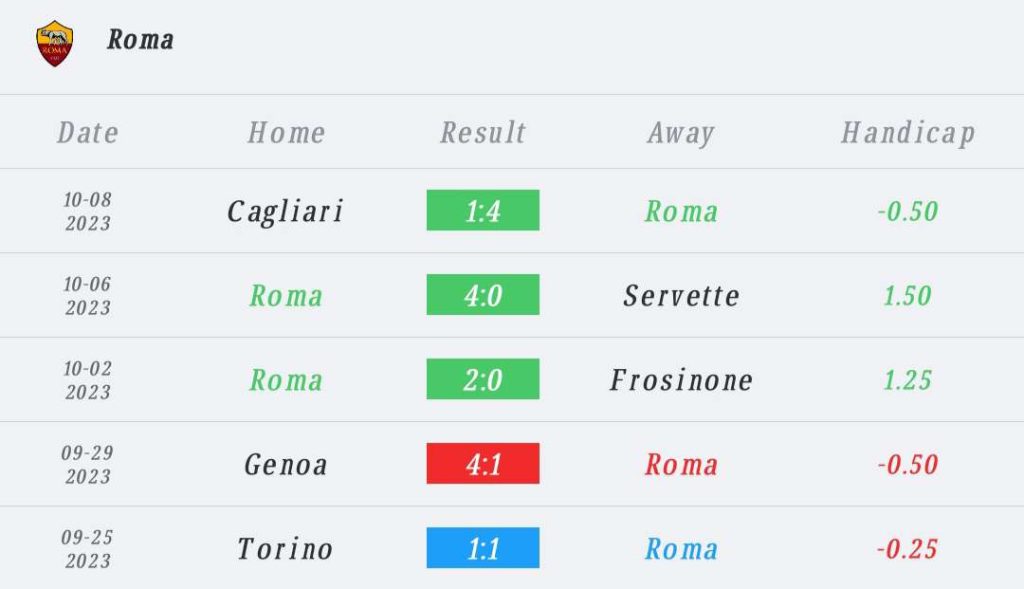Select the 1.50 handicap value
Image resolution: width=1024 pixels, height=589 pixels.
click(x=907, y=296)
